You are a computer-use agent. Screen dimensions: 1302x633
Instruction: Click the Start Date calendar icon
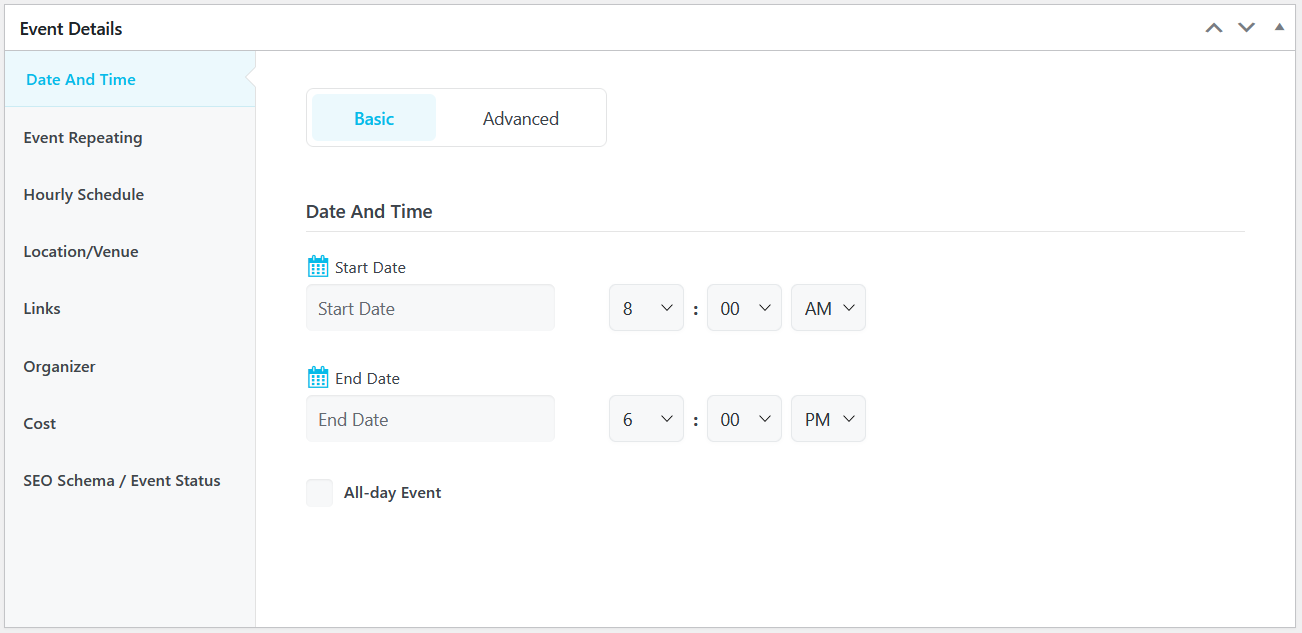(x=318, y=267)
